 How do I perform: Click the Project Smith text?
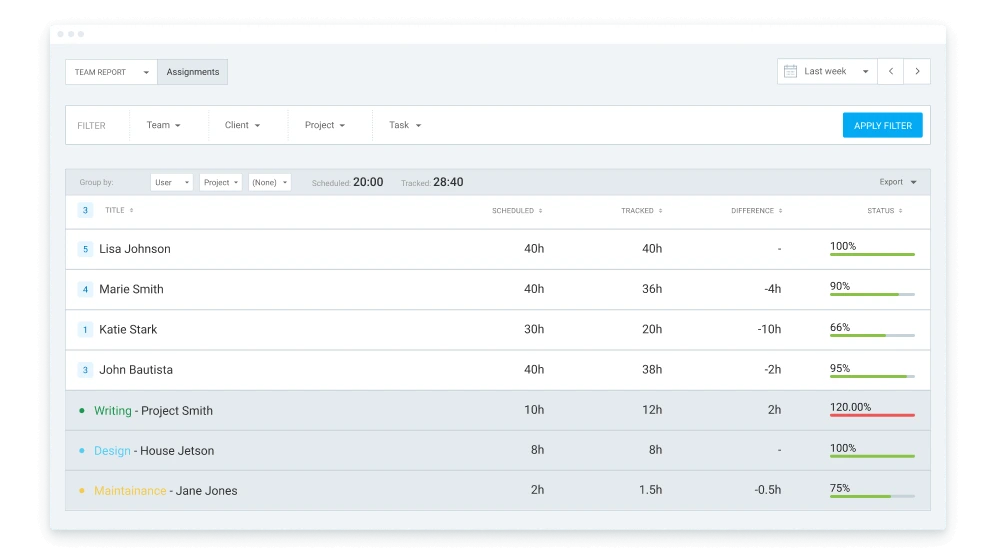point(177,410)
